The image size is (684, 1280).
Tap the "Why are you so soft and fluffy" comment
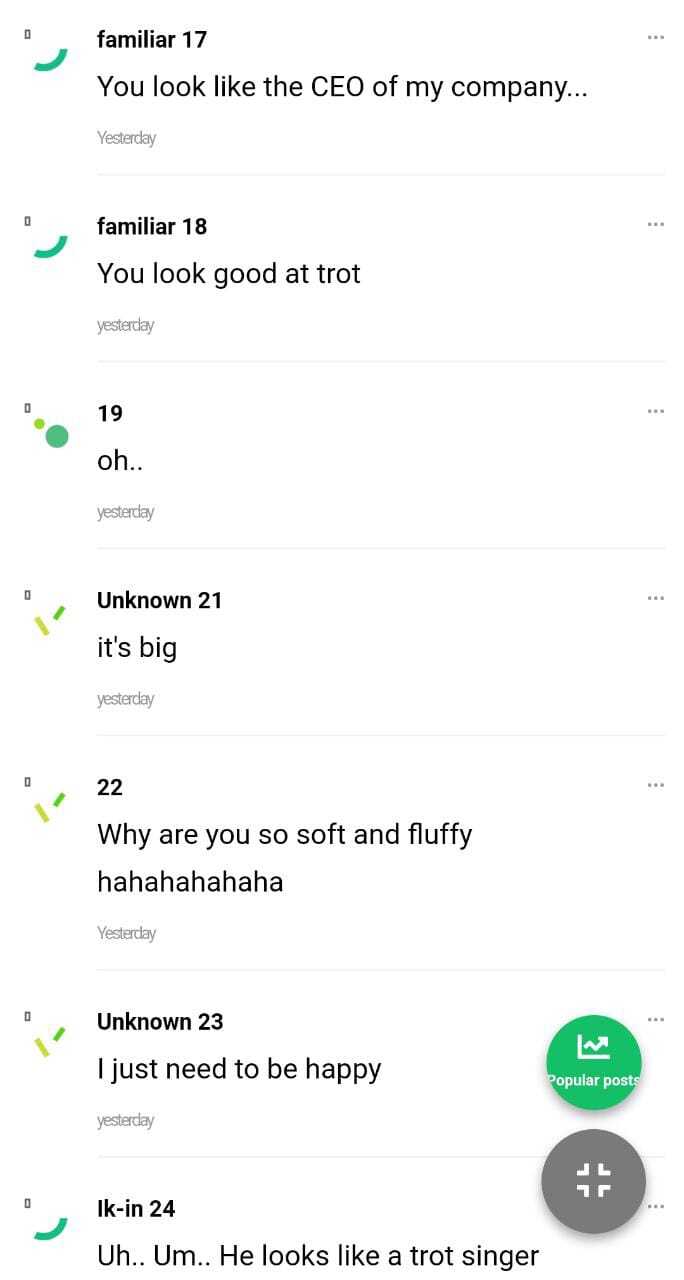[284, 835]
